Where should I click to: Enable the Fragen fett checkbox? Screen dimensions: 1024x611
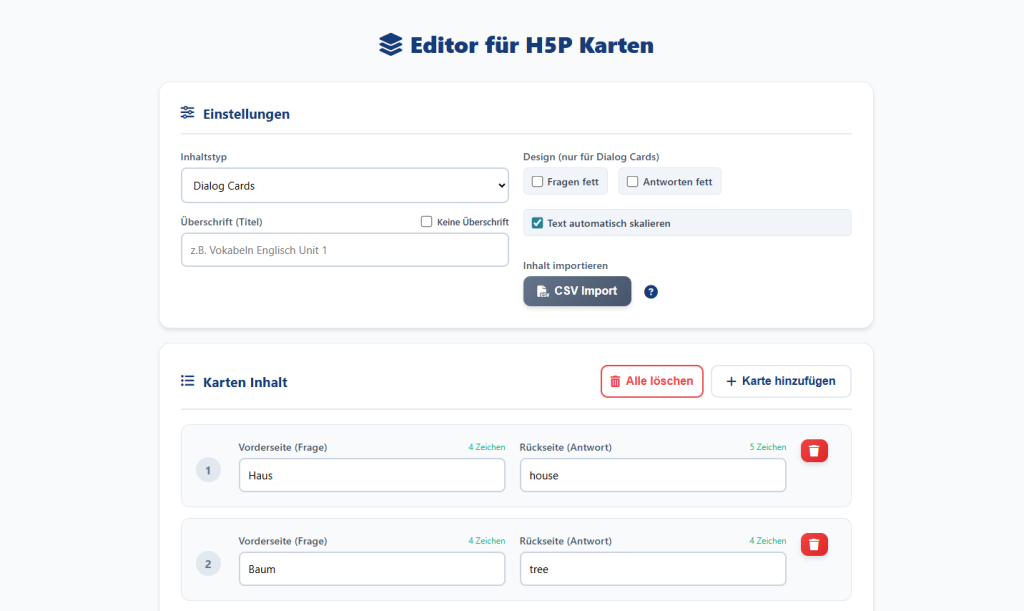click(538, 182)
